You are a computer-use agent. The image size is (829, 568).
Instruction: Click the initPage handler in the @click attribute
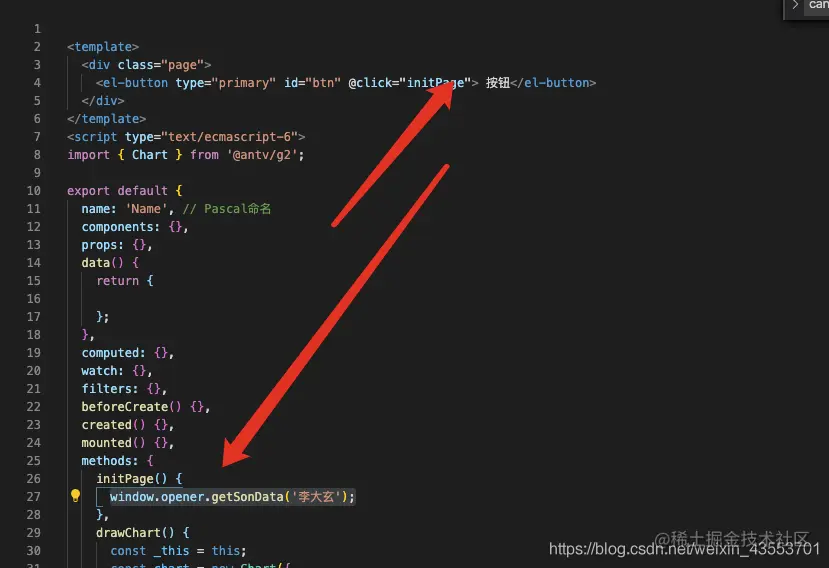(x=435, y=83)
